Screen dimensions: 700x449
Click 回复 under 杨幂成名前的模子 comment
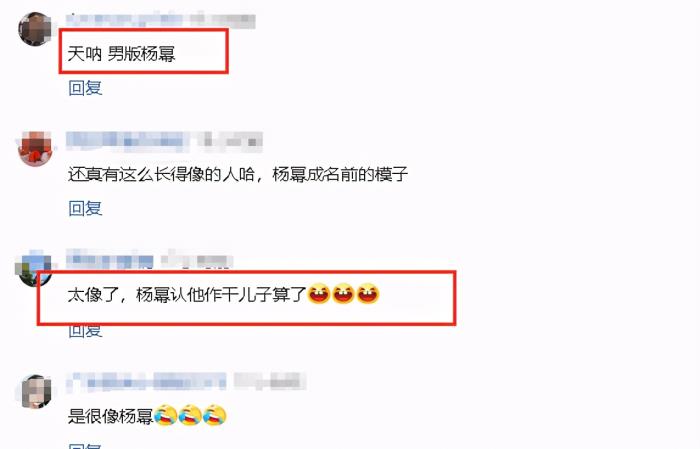[85, 208]
